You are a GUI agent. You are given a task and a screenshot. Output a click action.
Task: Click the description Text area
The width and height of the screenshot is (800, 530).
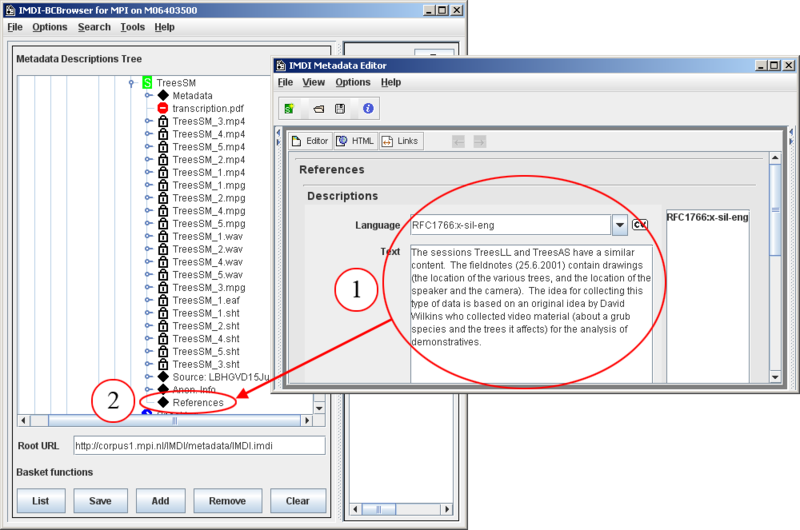click(x=531, y=314)
